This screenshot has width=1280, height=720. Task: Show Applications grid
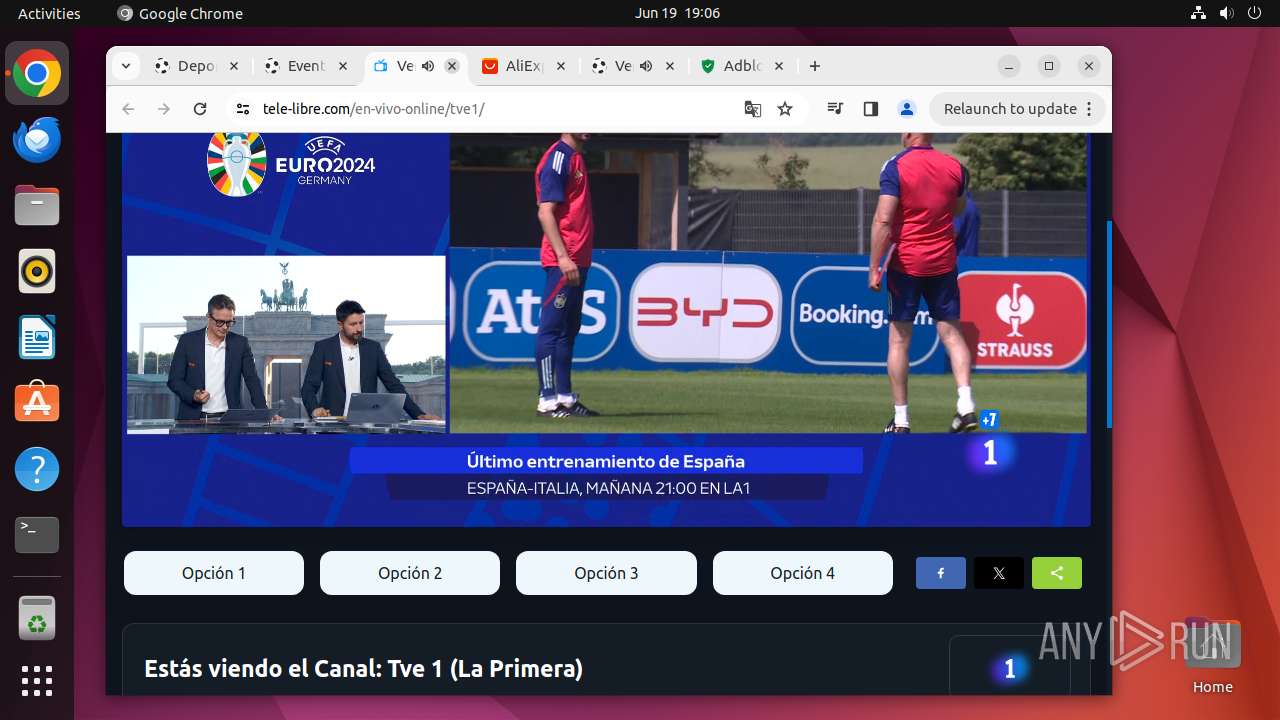(37, 681)
